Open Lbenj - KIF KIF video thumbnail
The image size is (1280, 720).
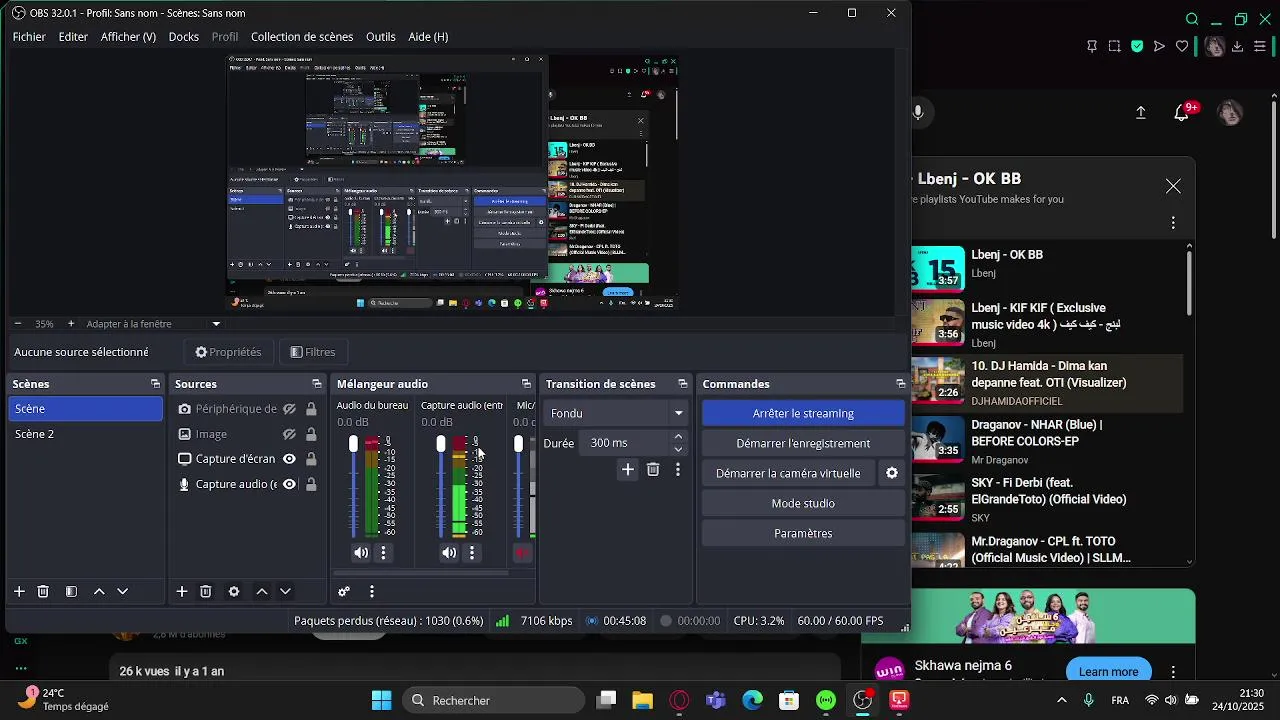[x=938, y=322]
